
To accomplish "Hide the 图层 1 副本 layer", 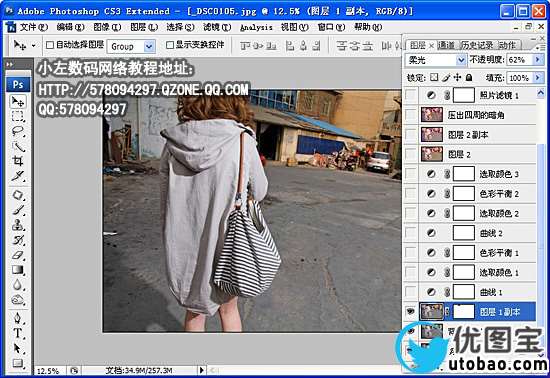I will 410,311.
